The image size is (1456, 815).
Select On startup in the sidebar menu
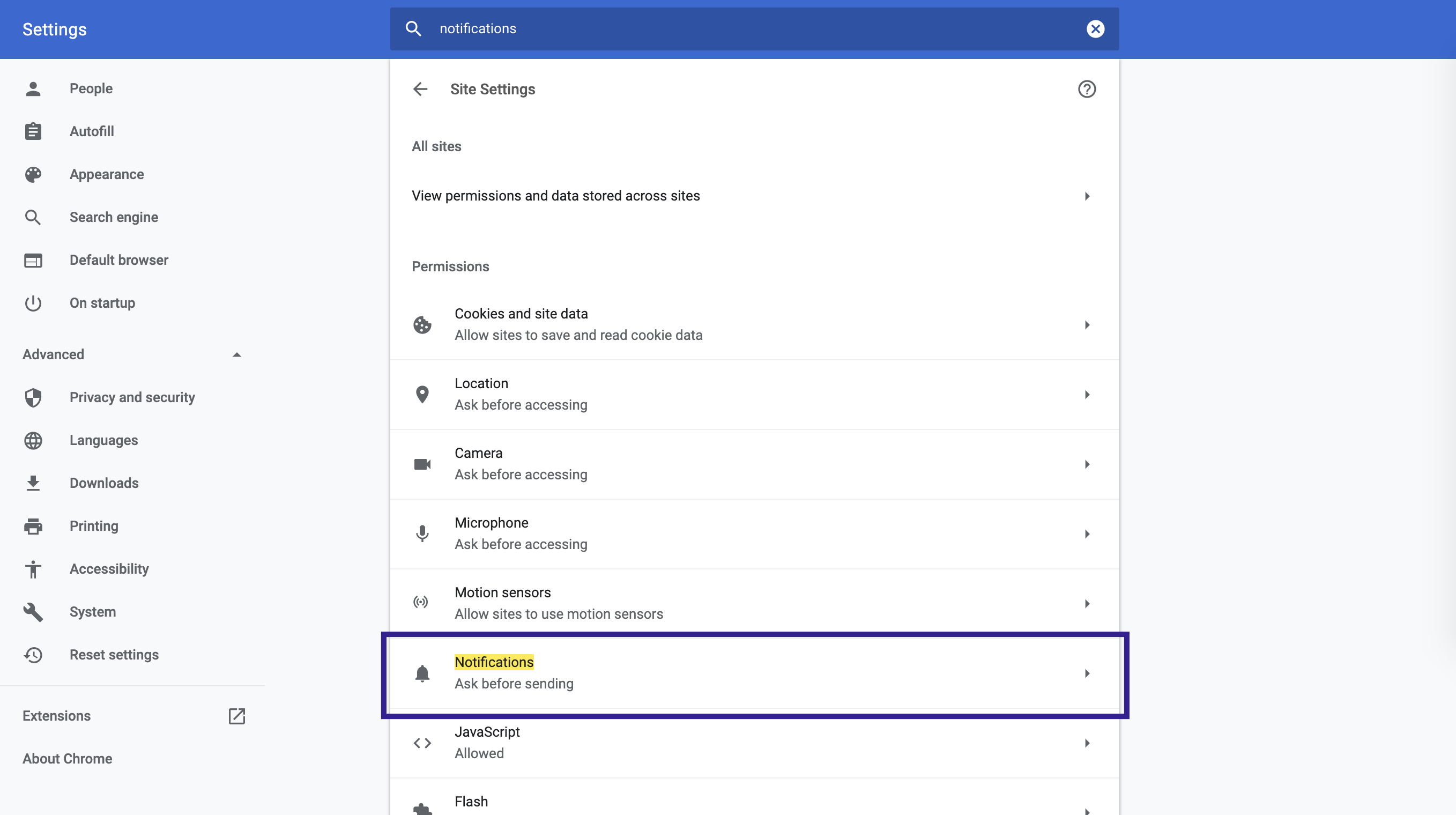pos(102,303)
